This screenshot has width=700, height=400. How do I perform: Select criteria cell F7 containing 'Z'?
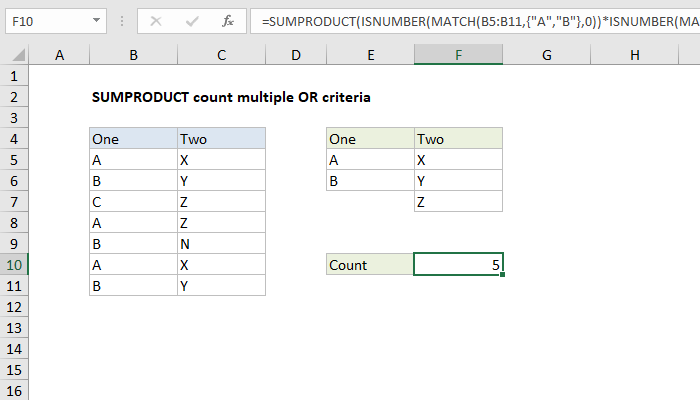pos(458,202)
